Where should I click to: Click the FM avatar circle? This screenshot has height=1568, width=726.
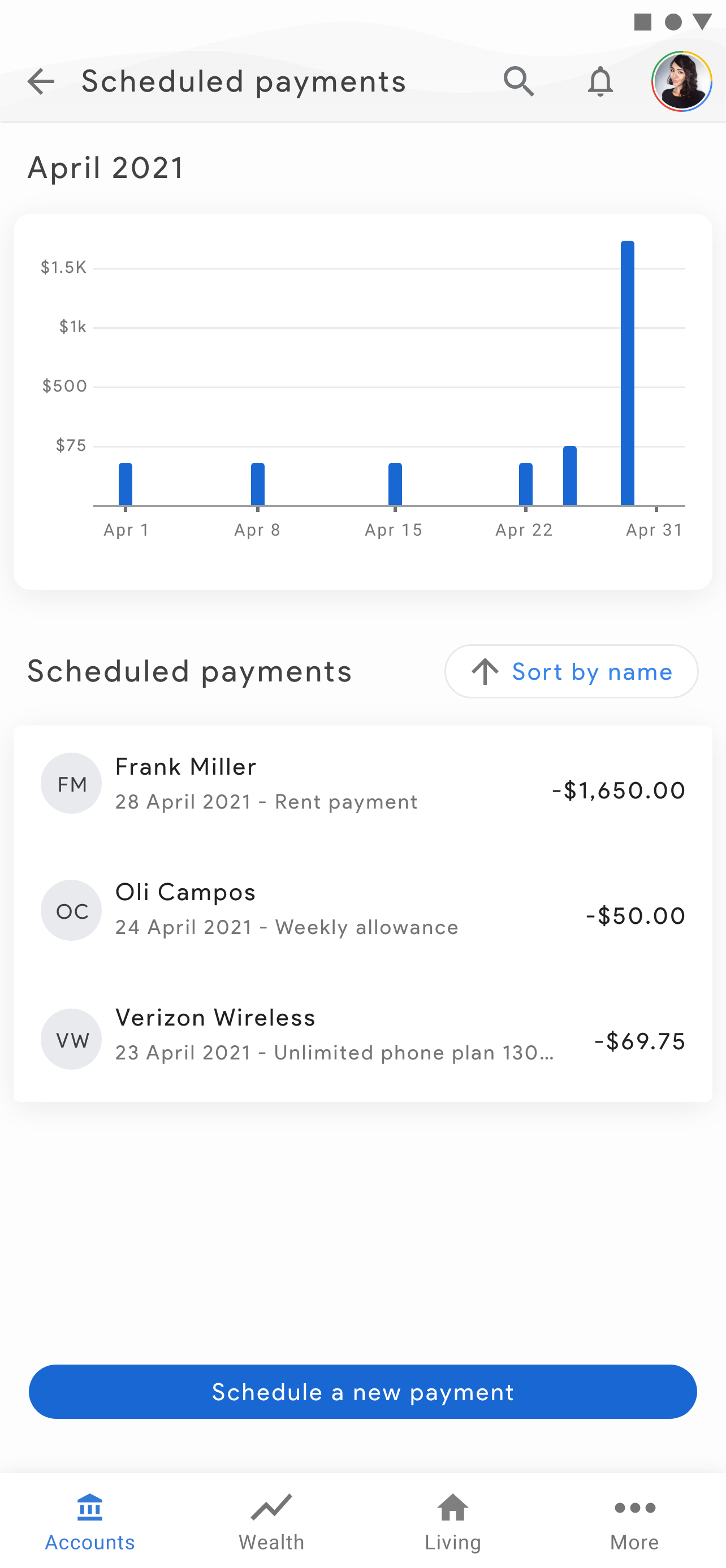tap(71, 783)
